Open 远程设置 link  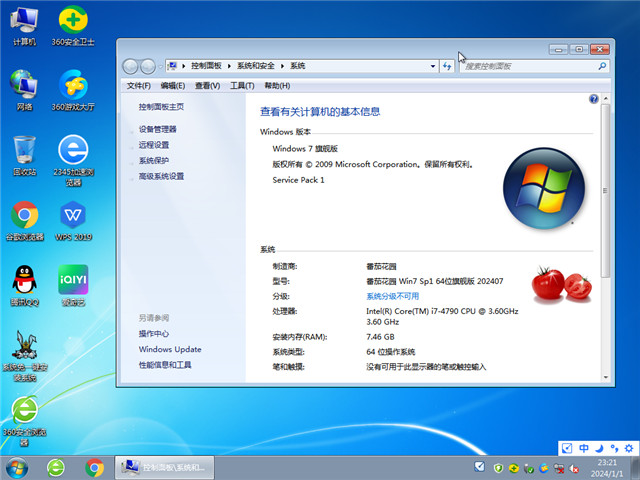[x=154, y=145]
